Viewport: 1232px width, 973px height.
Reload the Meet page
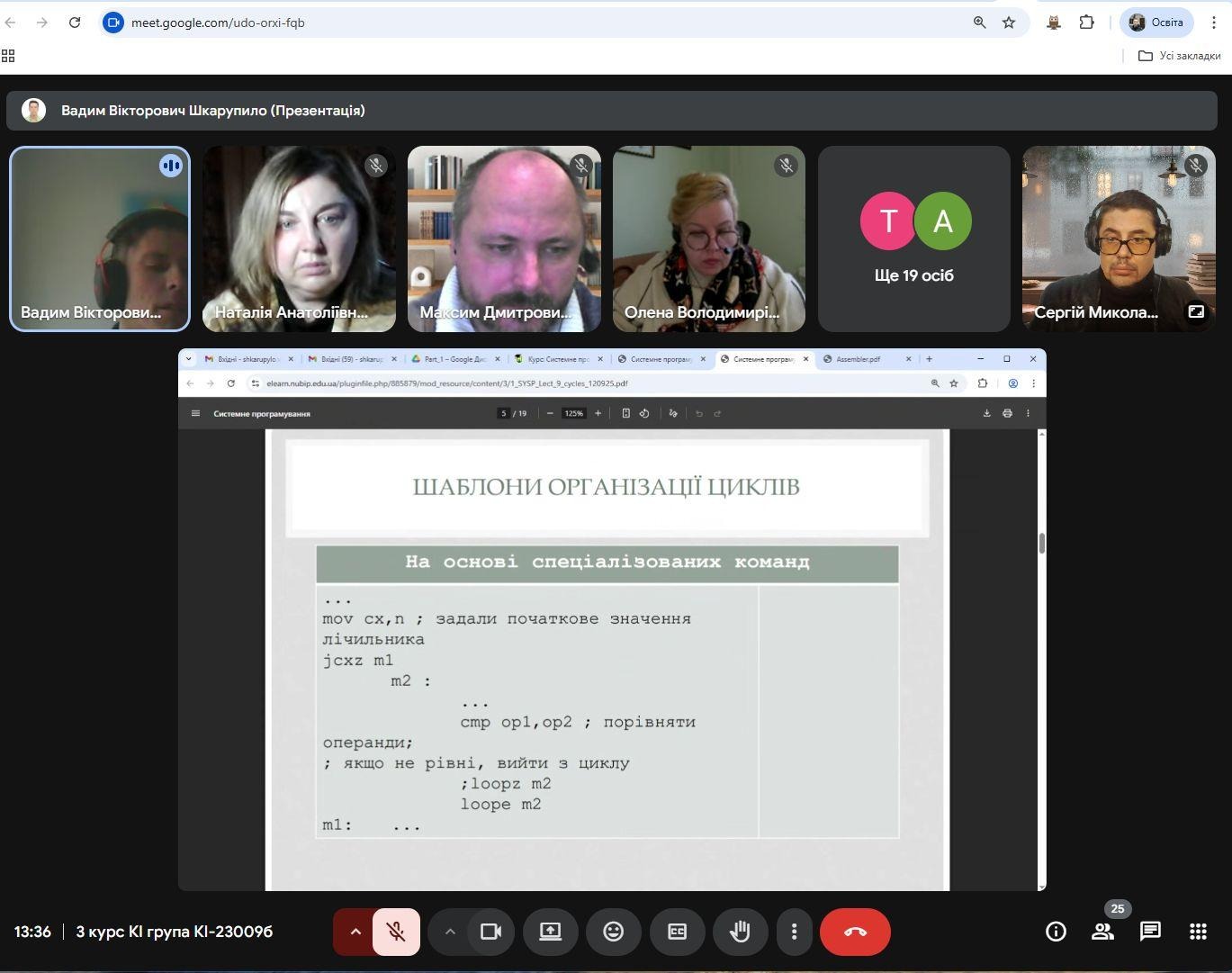(x=75, y=23)
